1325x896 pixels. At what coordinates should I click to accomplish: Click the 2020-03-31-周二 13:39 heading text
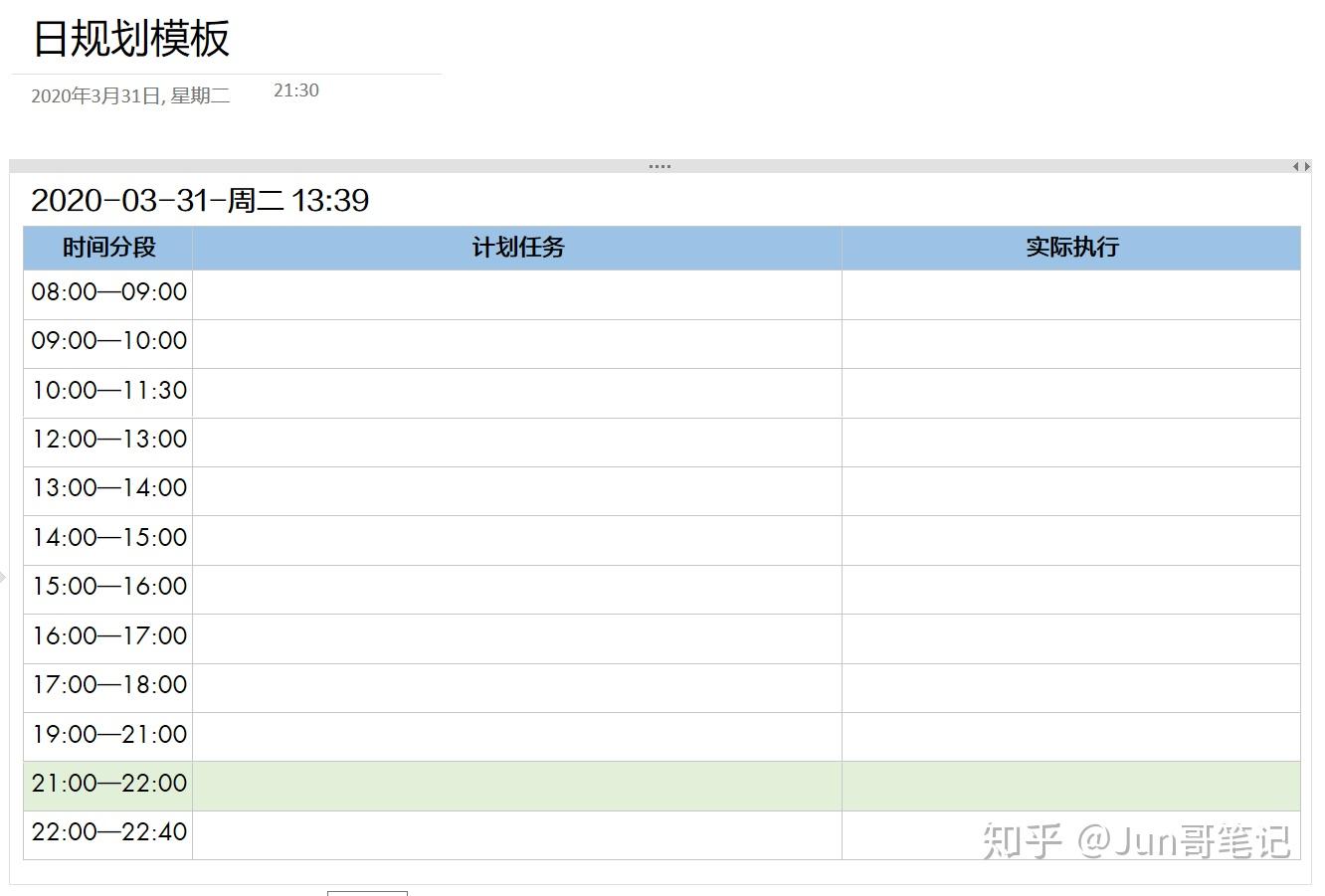(200, 201)
